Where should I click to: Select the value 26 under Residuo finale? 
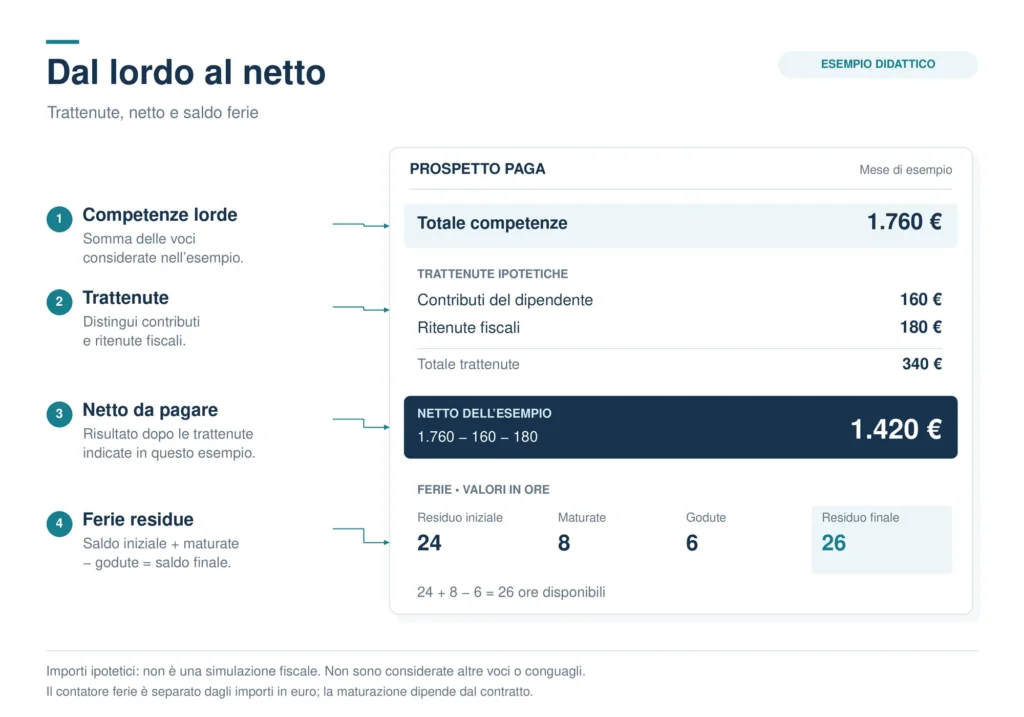coord(833,543)
